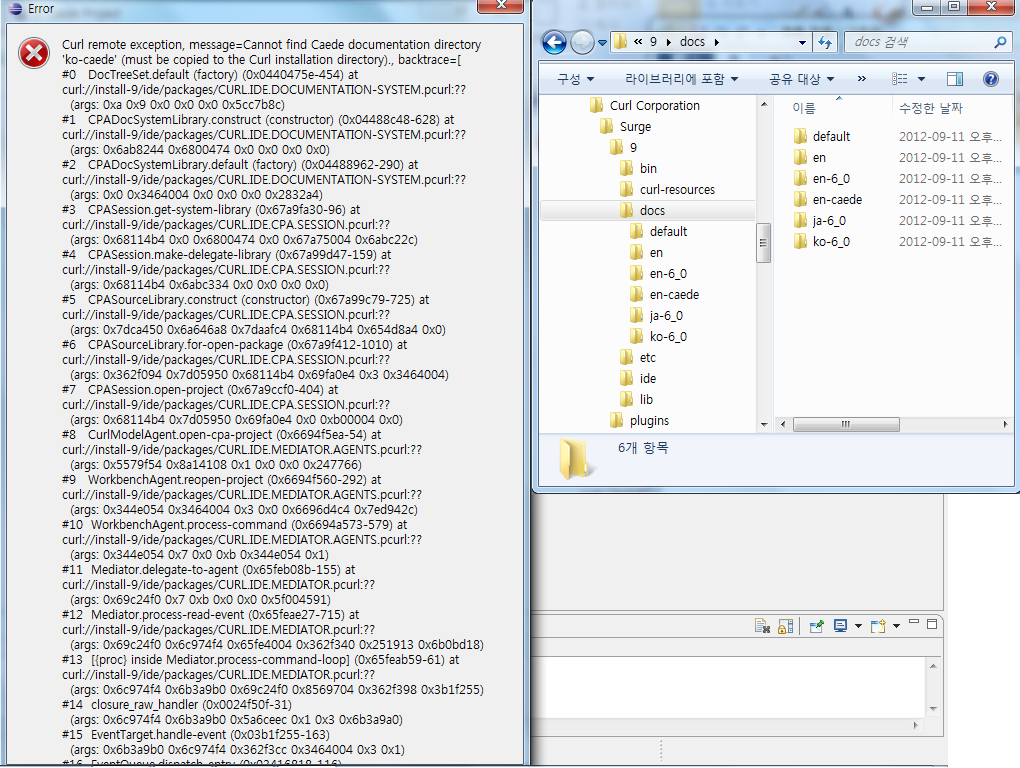1020x768 pixels.
Task: Sort files by the 수정한 날짜 column header
Action: pyautogui.click(x=930, y=108)
